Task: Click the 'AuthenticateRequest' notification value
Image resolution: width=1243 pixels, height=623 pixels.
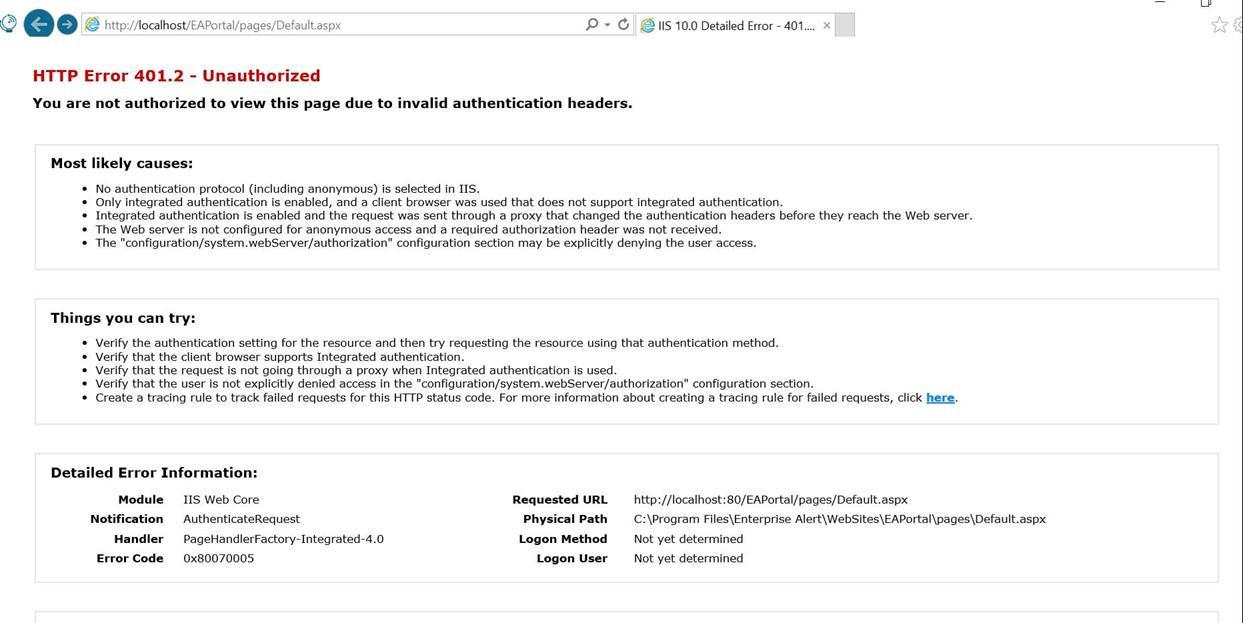Action: click(x=241, y=519)
